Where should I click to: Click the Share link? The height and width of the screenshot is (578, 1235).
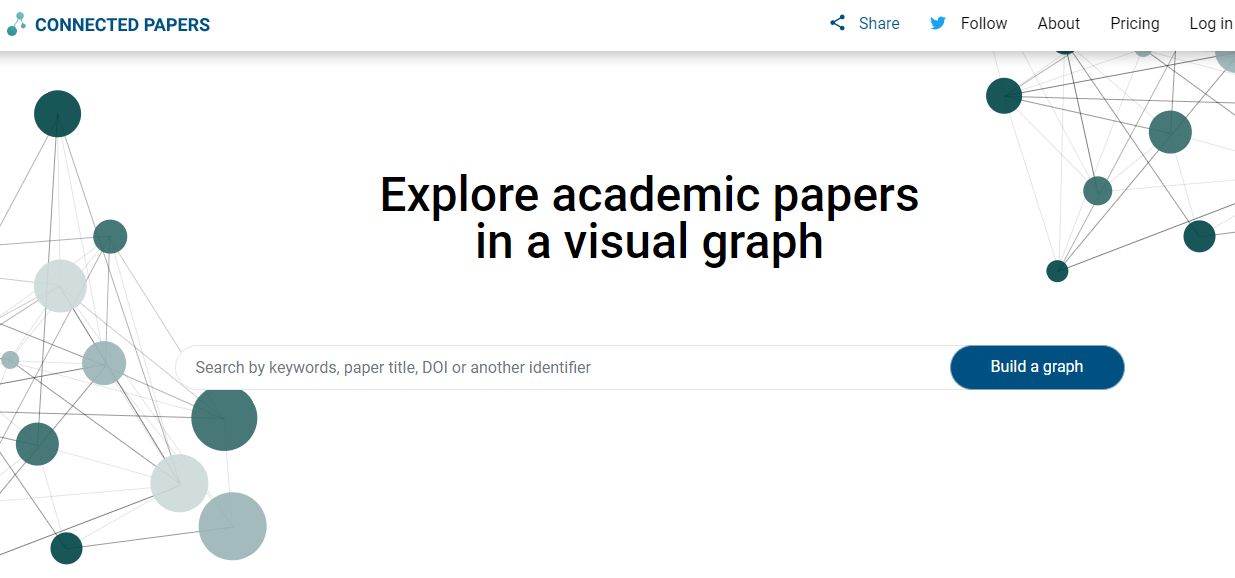[x=879, y=23]
